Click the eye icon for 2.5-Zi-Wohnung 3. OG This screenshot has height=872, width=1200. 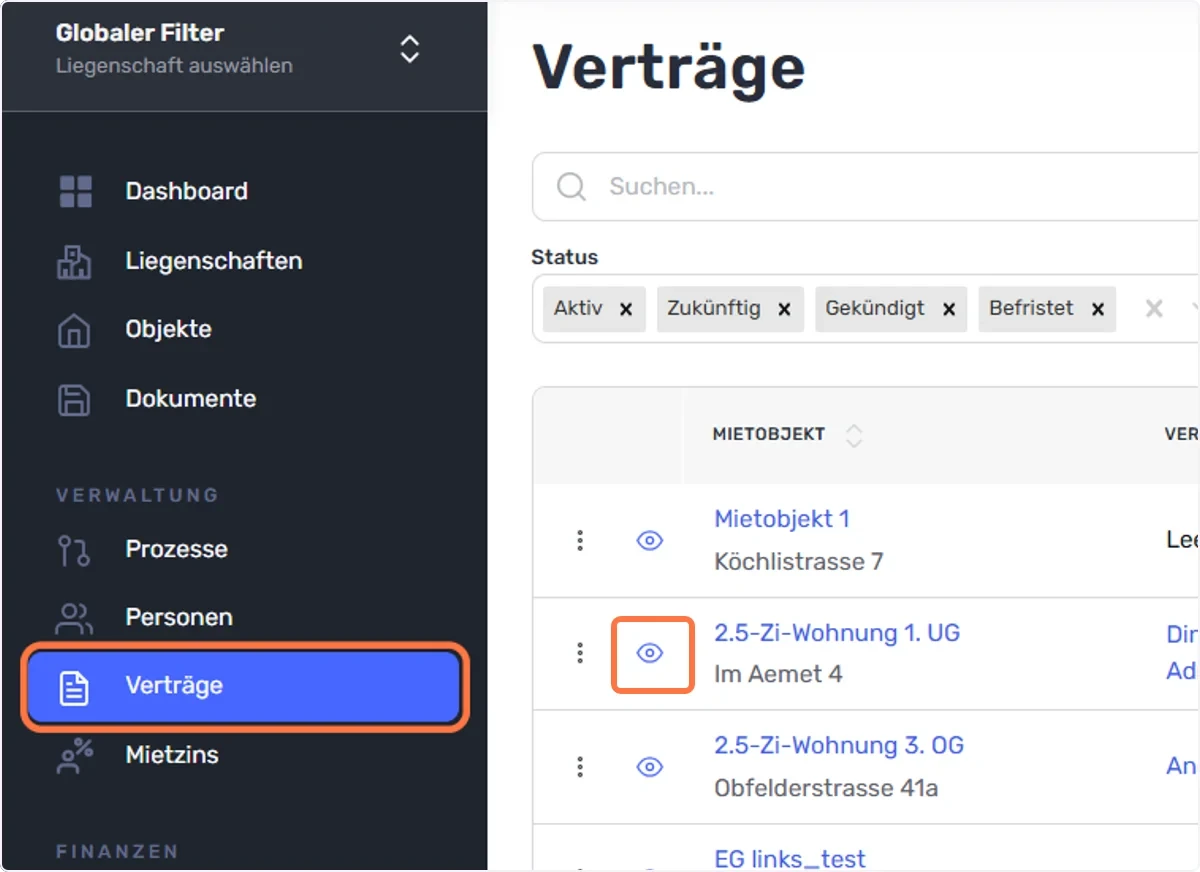coord(650,767)
